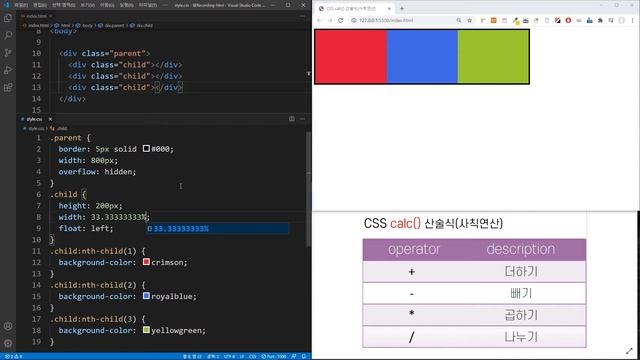The width and height of the screenshot is (640, 360).
Task: Select the index.html editor tab
Action: pos(36,16)
